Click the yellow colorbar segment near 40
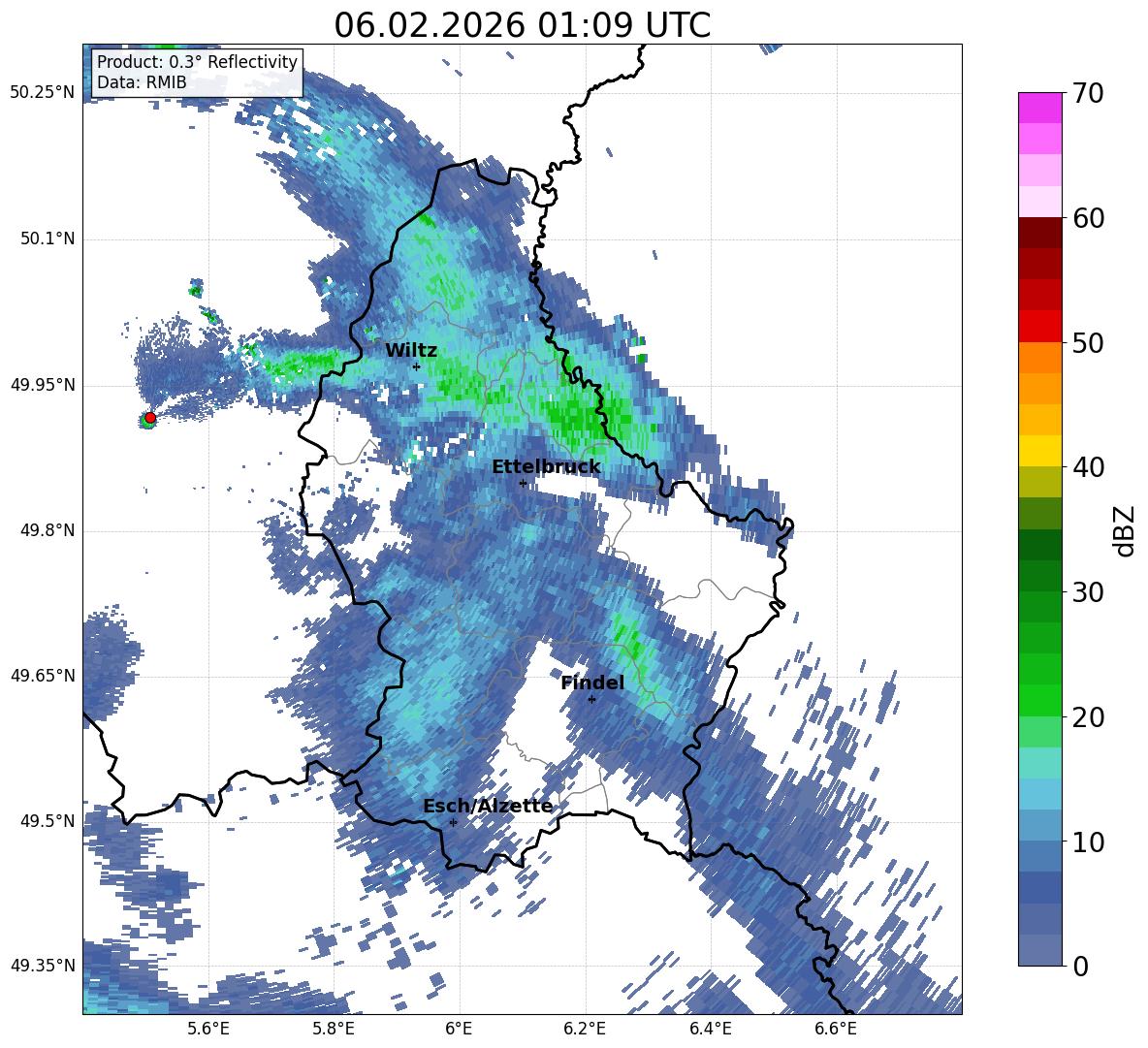The height and width of the screenshot is (1048, 1148). 1039,451
